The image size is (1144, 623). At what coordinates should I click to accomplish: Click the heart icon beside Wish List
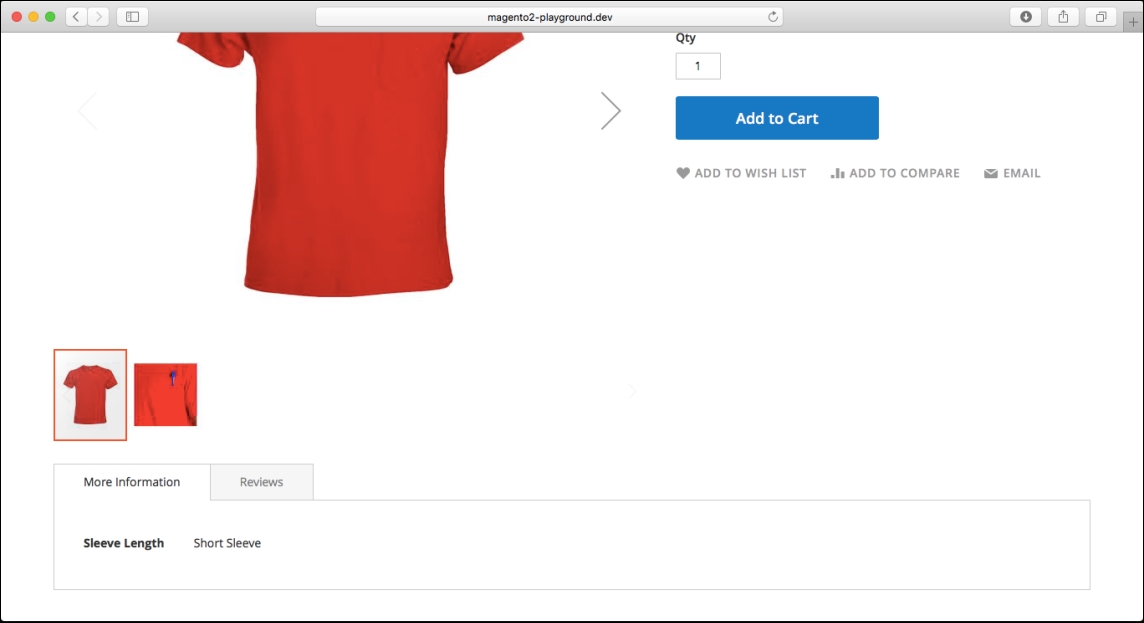pyautogui.click(x=683, y=173)
